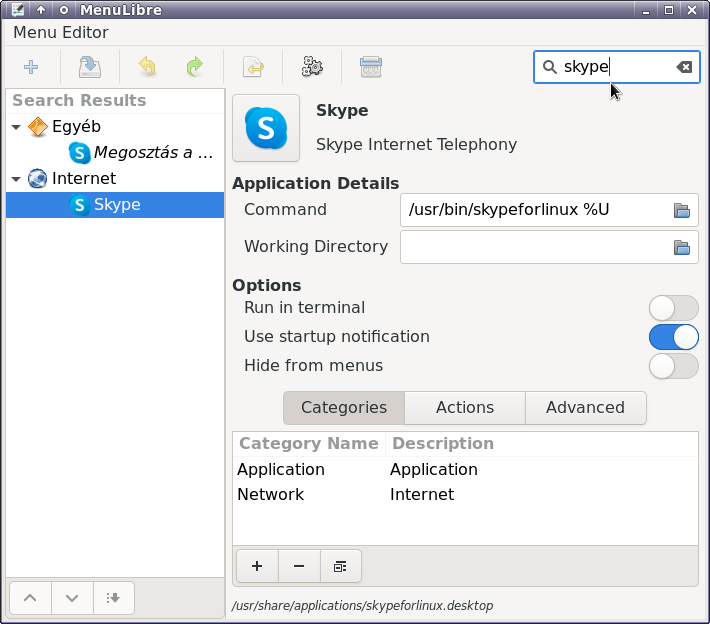
Task: Disable Use startup notification switch
Action: (x=673, y=337)
